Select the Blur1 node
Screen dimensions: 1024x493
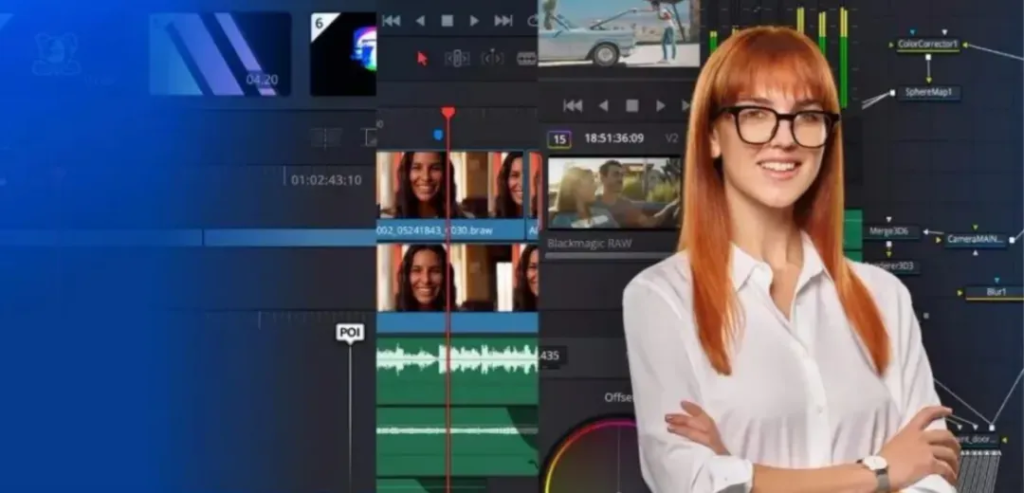[x=996, y=293]
